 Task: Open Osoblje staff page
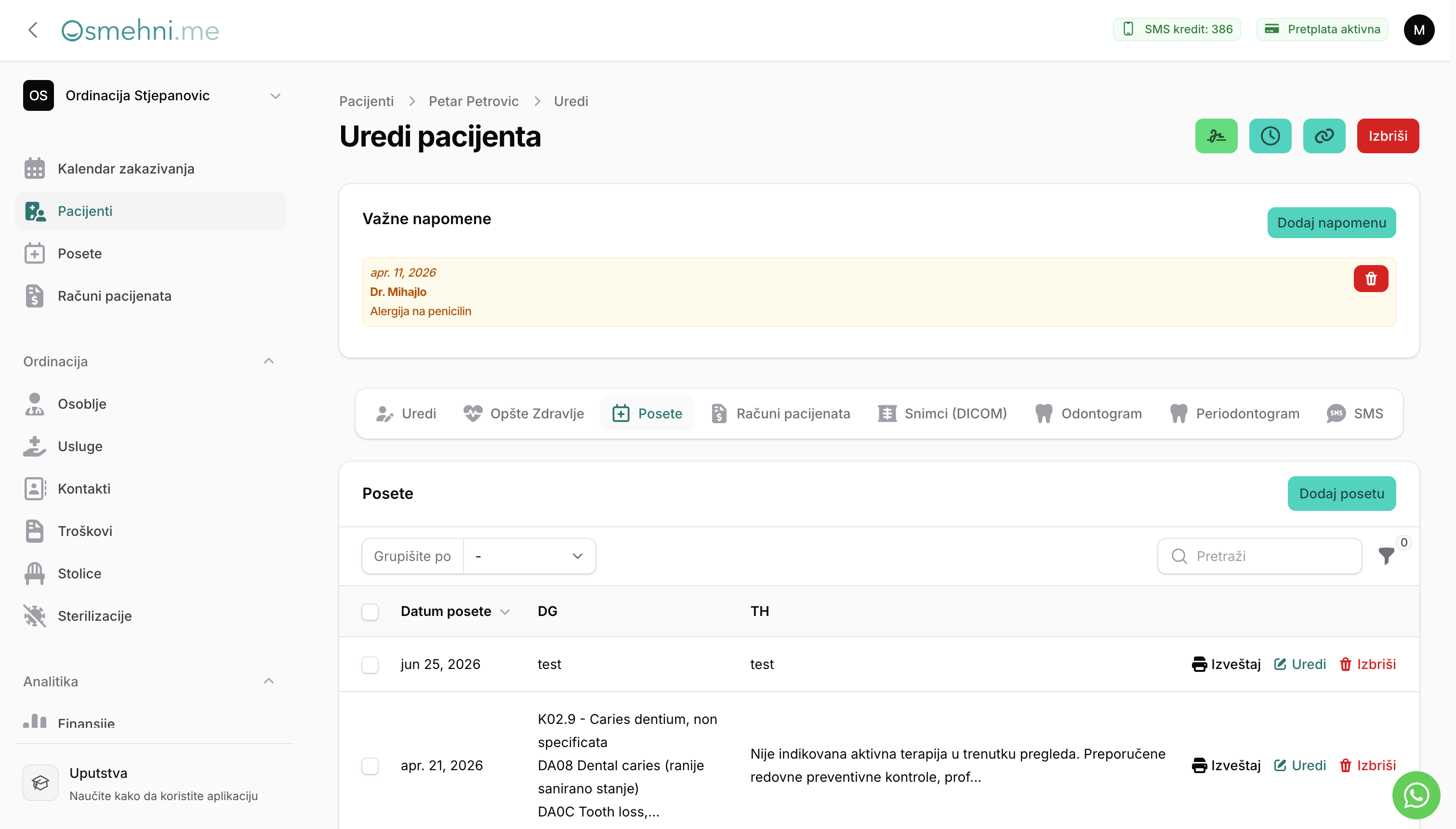click(x=150, y=404)
